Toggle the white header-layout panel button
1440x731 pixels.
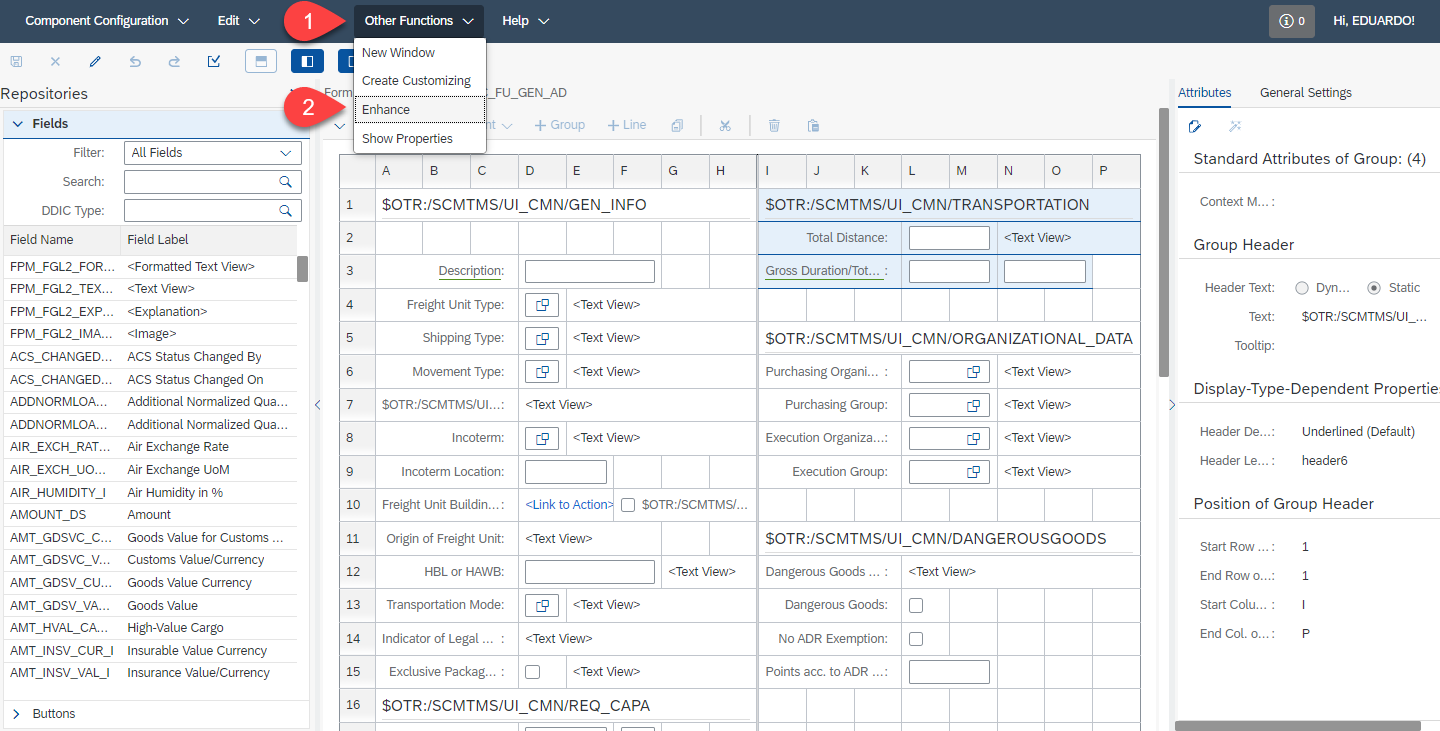261,62
